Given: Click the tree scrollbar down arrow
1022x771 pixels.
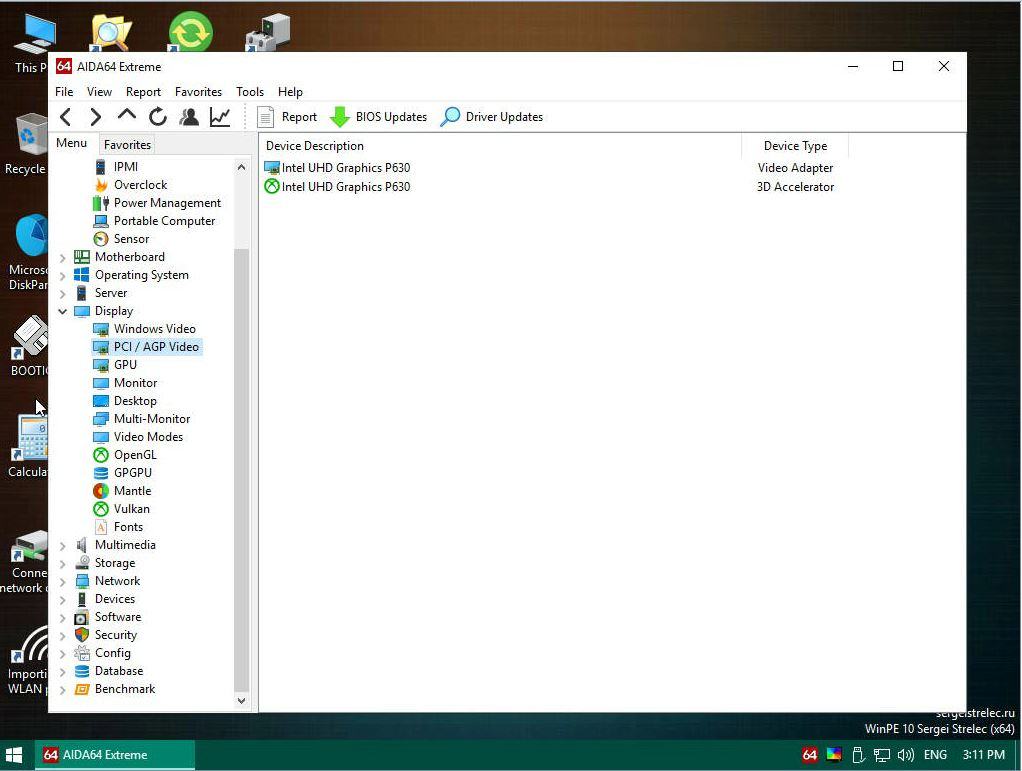Looking at the screenshot, I should 241,701.
